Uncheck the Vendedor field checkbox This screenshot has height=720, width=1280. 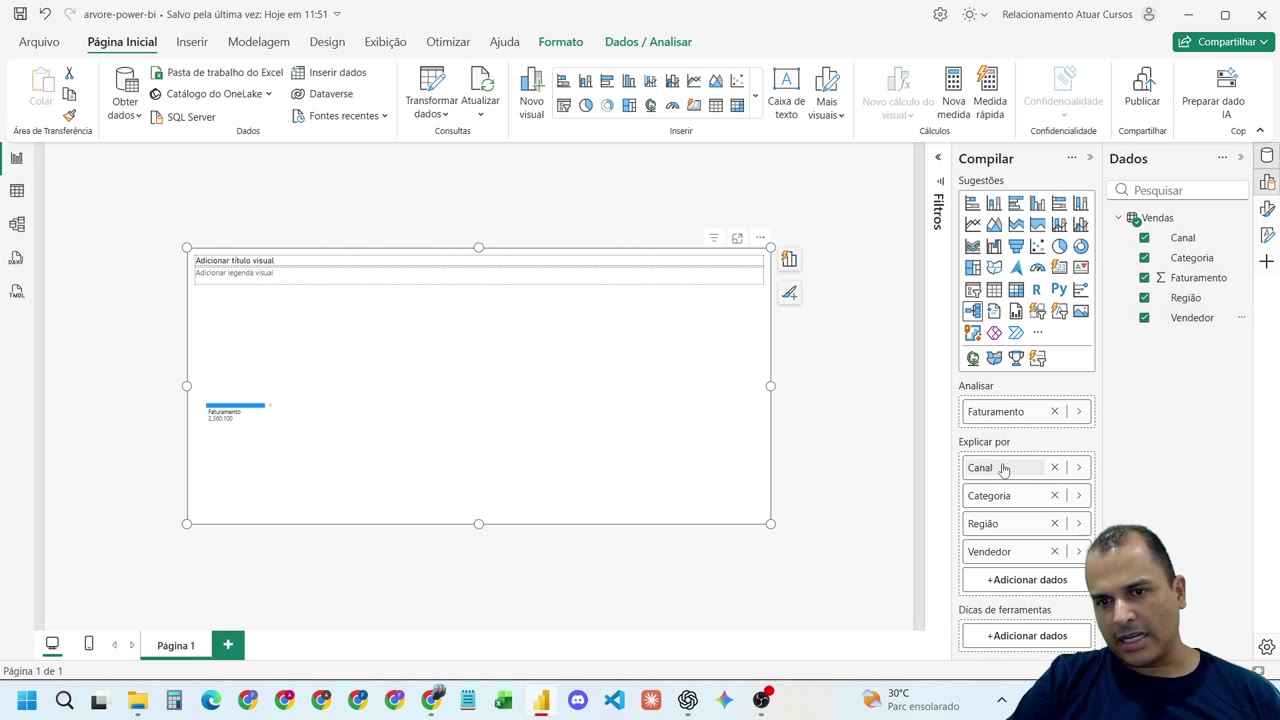[x=1144, y=318]
